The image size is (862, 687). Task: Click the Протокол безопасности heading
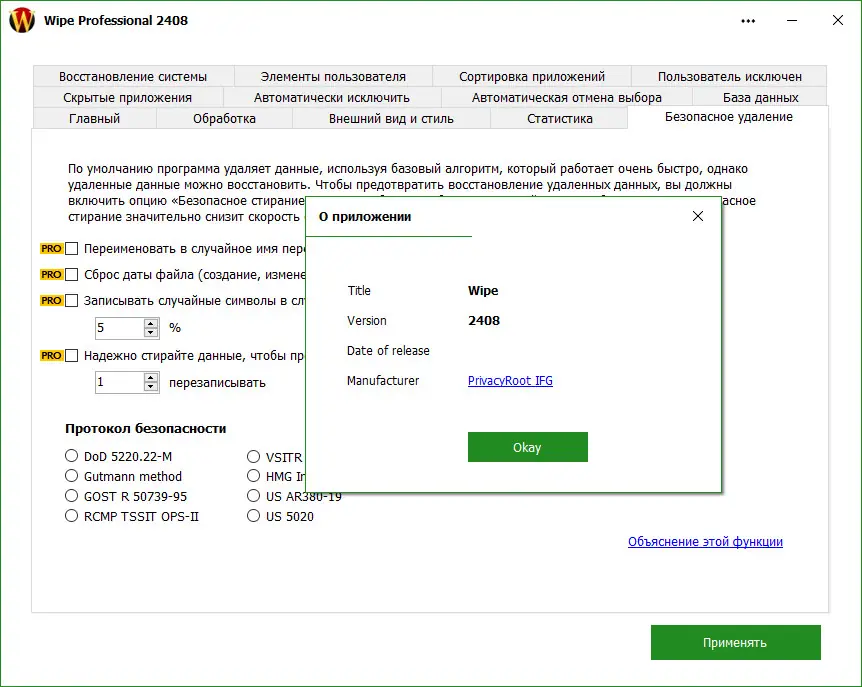click(x=146, y=428)
